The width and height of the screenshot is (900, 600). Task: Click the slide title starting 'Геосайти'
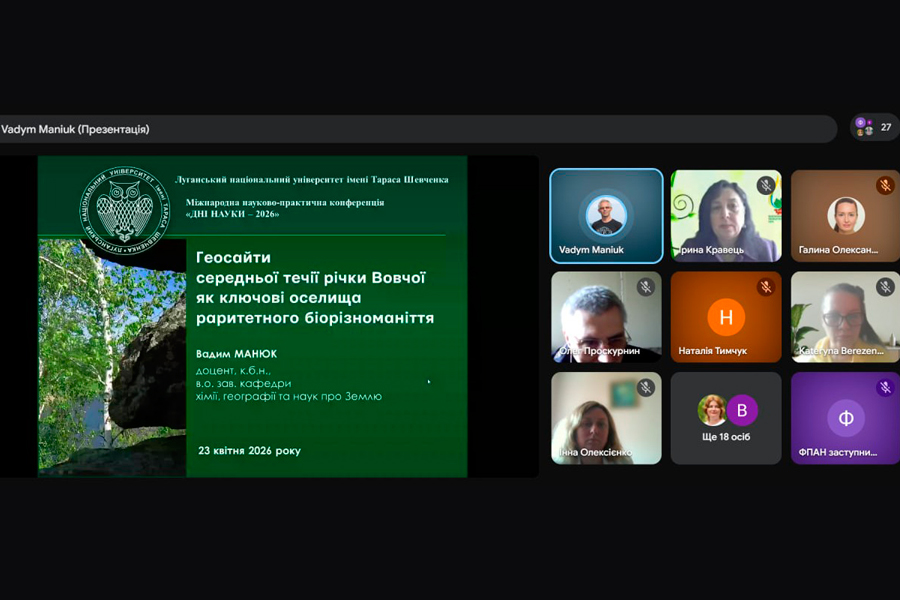(x=315, y=288)
